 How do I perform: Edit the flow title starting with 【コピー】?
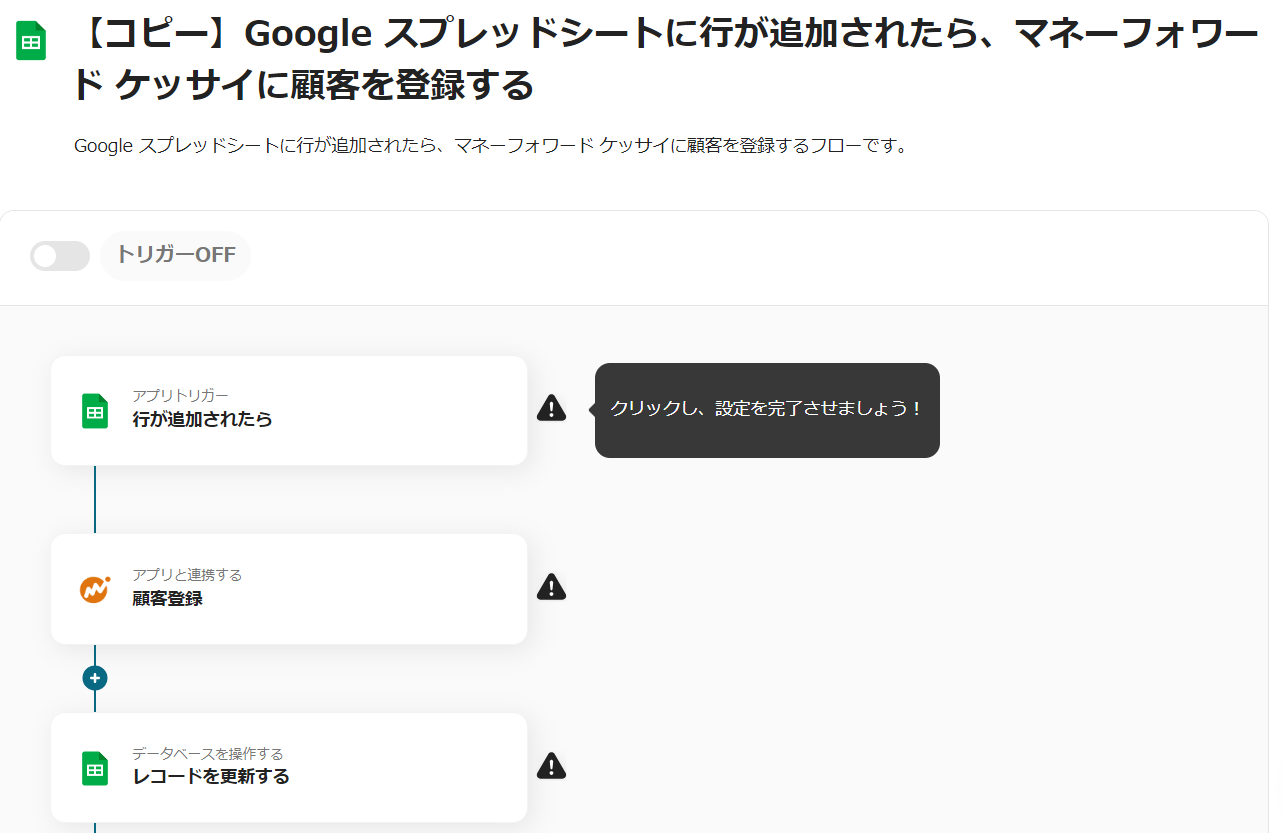coord(665,60)
